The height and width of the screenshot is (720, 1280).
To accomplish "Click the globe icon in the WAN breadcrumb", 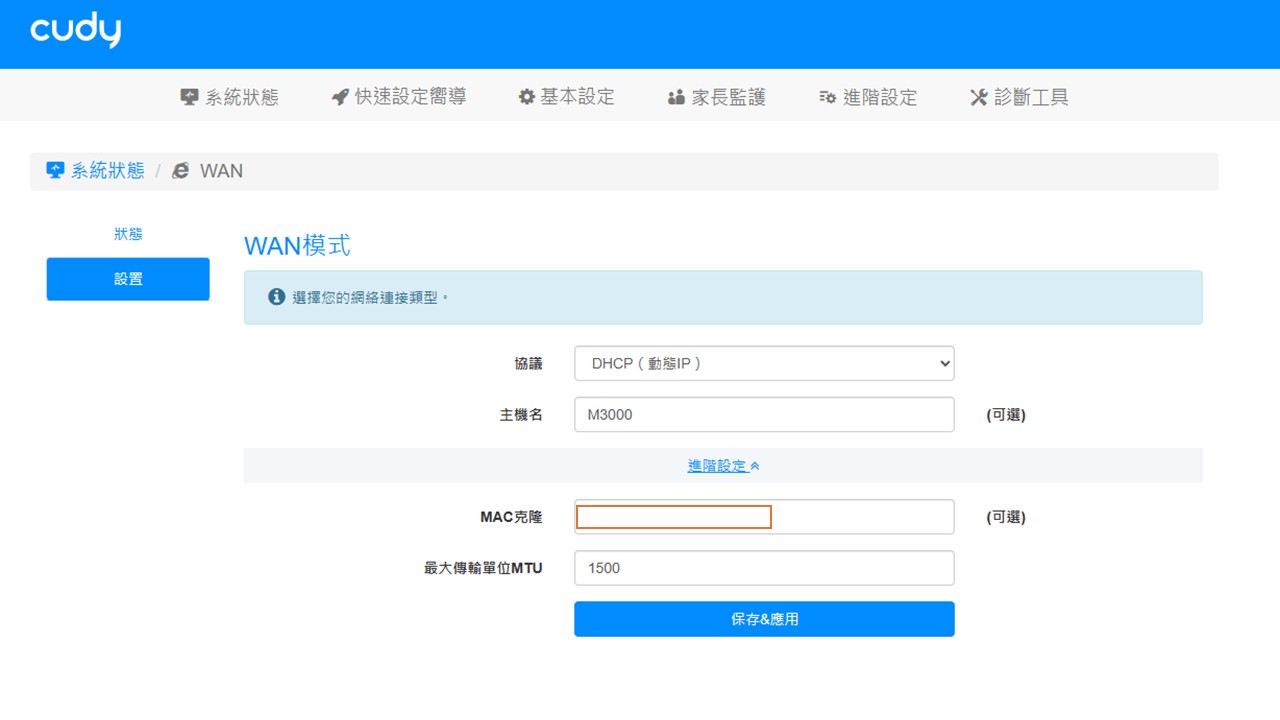I will pyautogui.click(x=180, y=170).
